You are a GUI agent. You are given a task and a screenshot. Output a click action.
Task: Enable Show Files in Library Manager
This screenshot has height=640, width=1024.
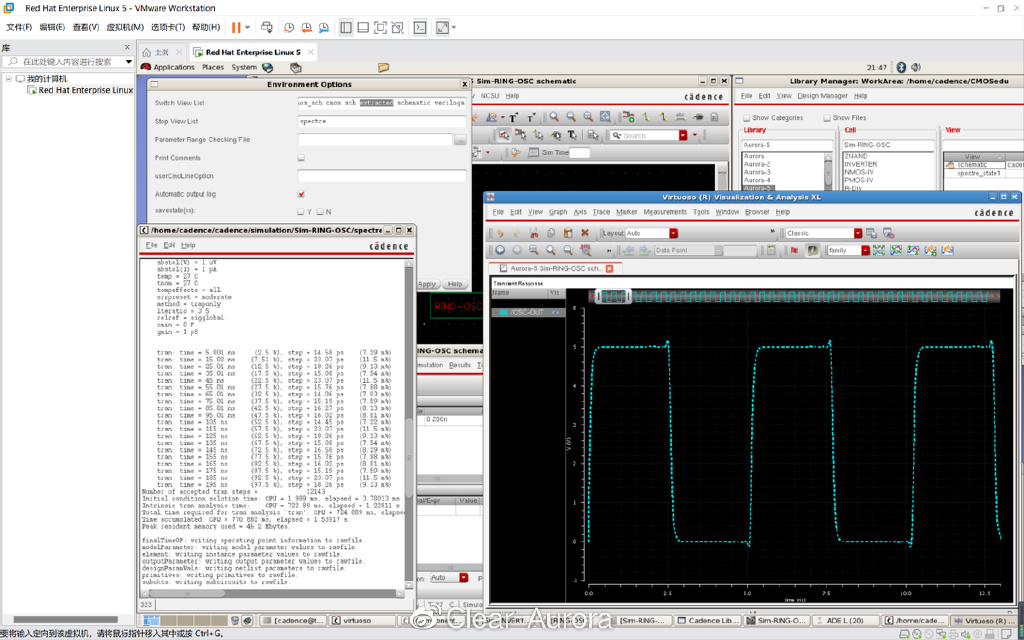[827, 118]
